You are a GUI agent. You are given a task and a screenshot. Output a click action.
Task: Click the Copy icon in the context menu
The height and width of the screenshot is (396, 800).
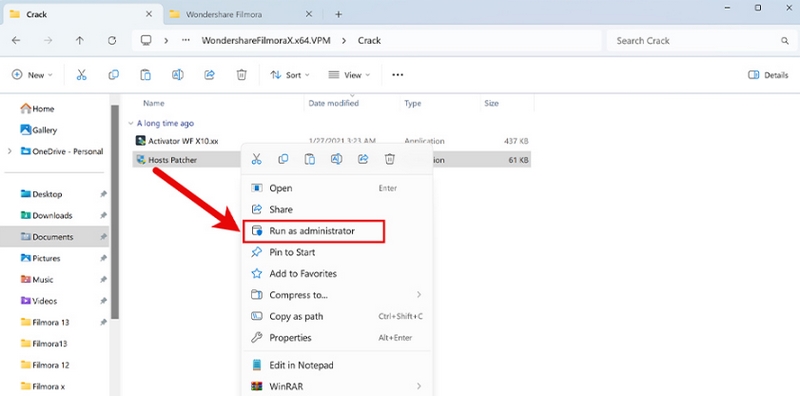pos(283,159)
